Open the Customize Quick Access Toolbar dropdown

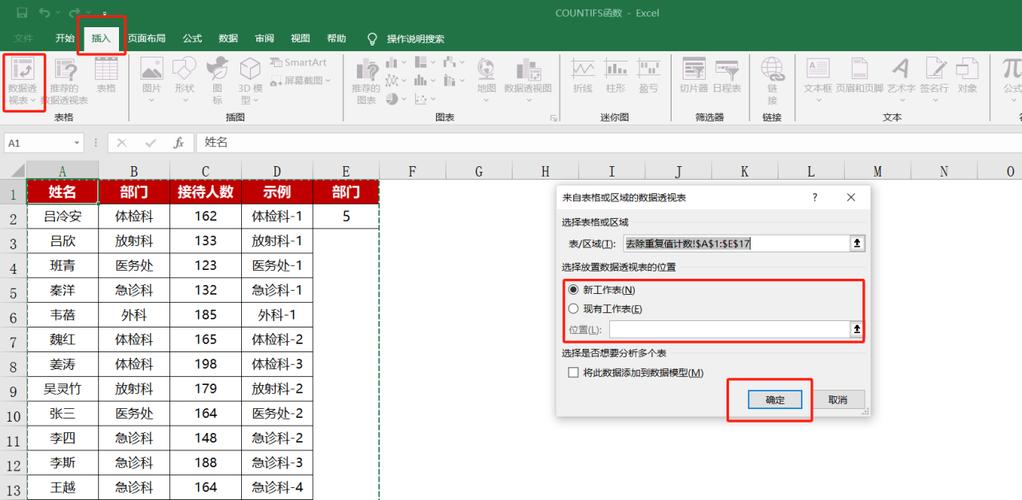point(104,12)
